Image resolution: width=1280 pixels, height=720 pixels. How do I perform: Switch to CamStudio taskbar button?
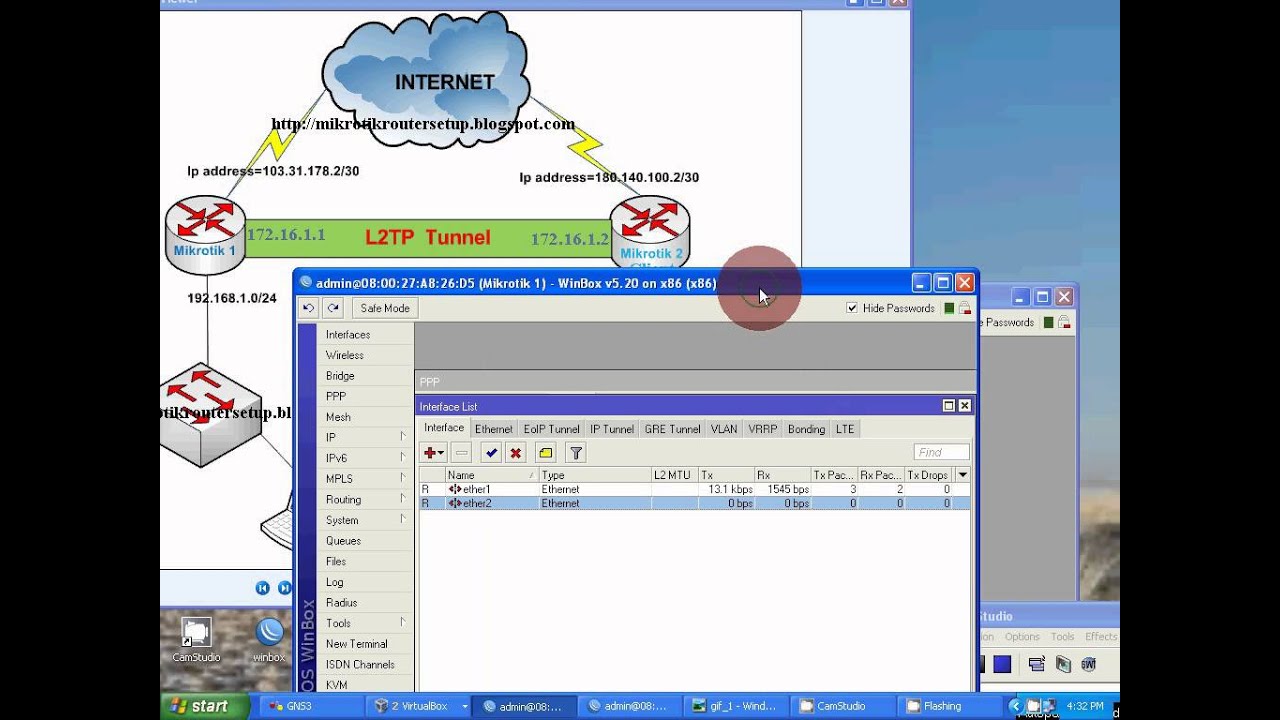point(844,706)
